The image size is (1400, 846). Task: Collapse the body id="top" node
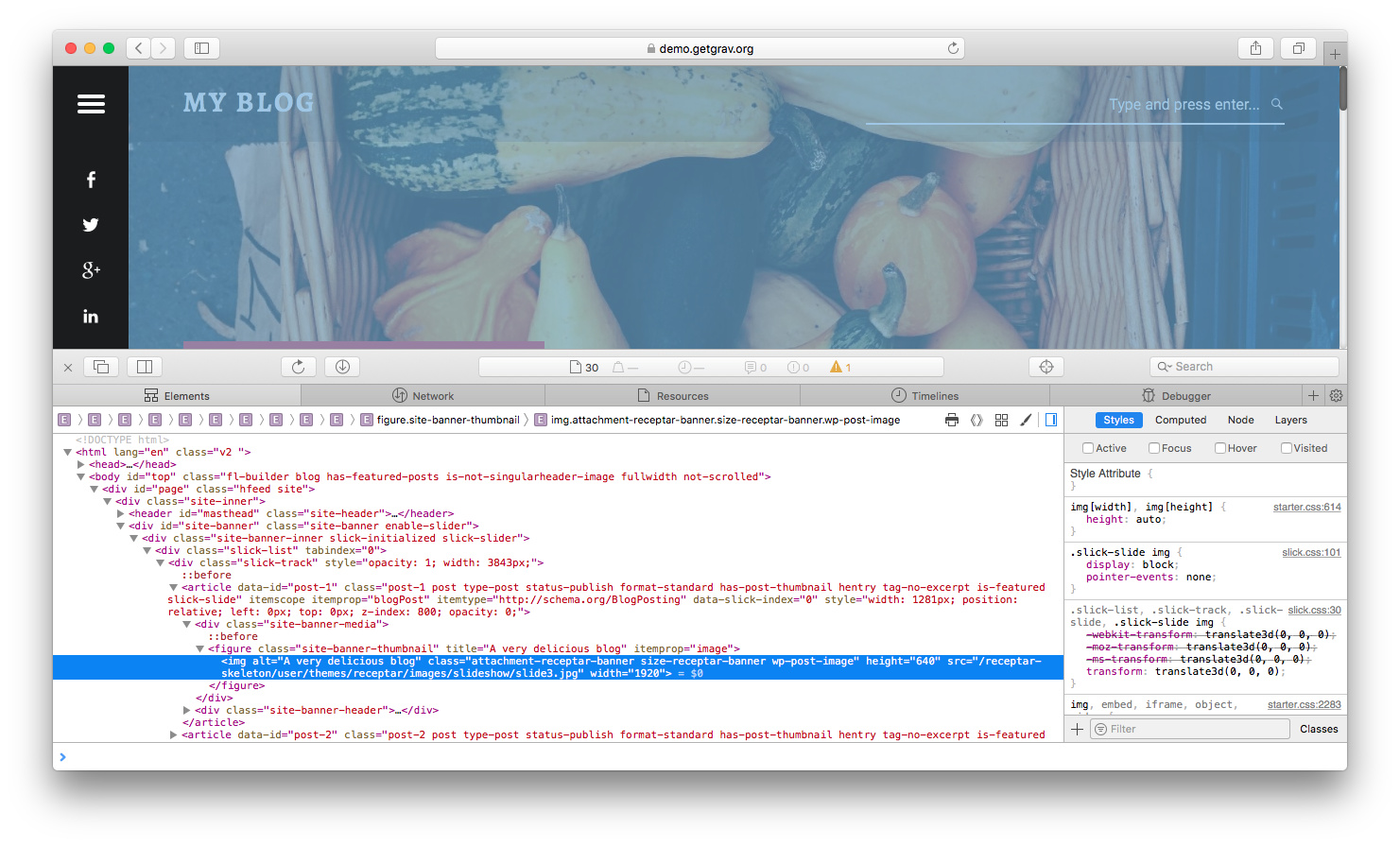[x=80, y=476]
